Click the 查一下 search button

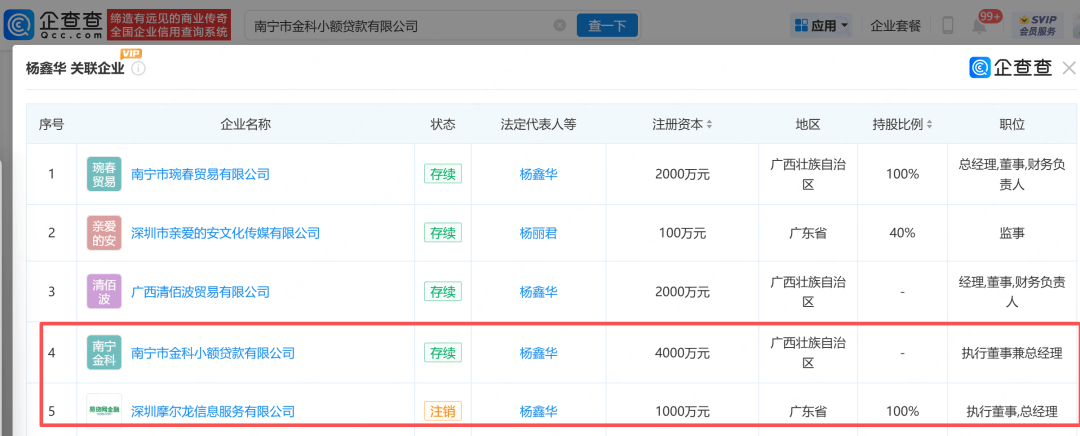point(607,26)
